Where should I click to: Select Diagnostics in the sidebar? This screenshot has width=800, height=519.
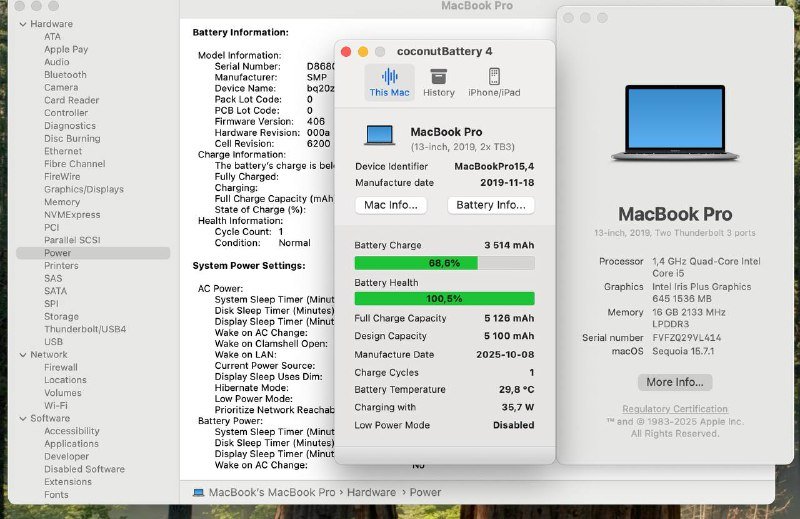coord(69,126)
